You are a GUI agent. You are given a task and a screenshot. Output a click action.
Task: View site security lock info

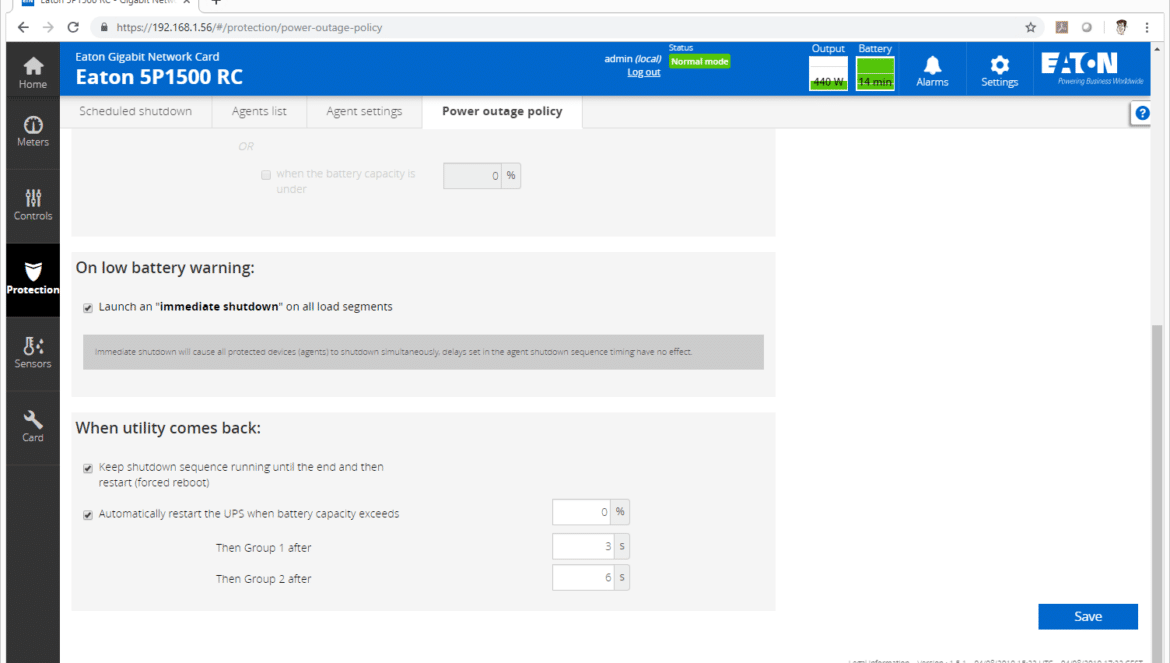(104, 28)
